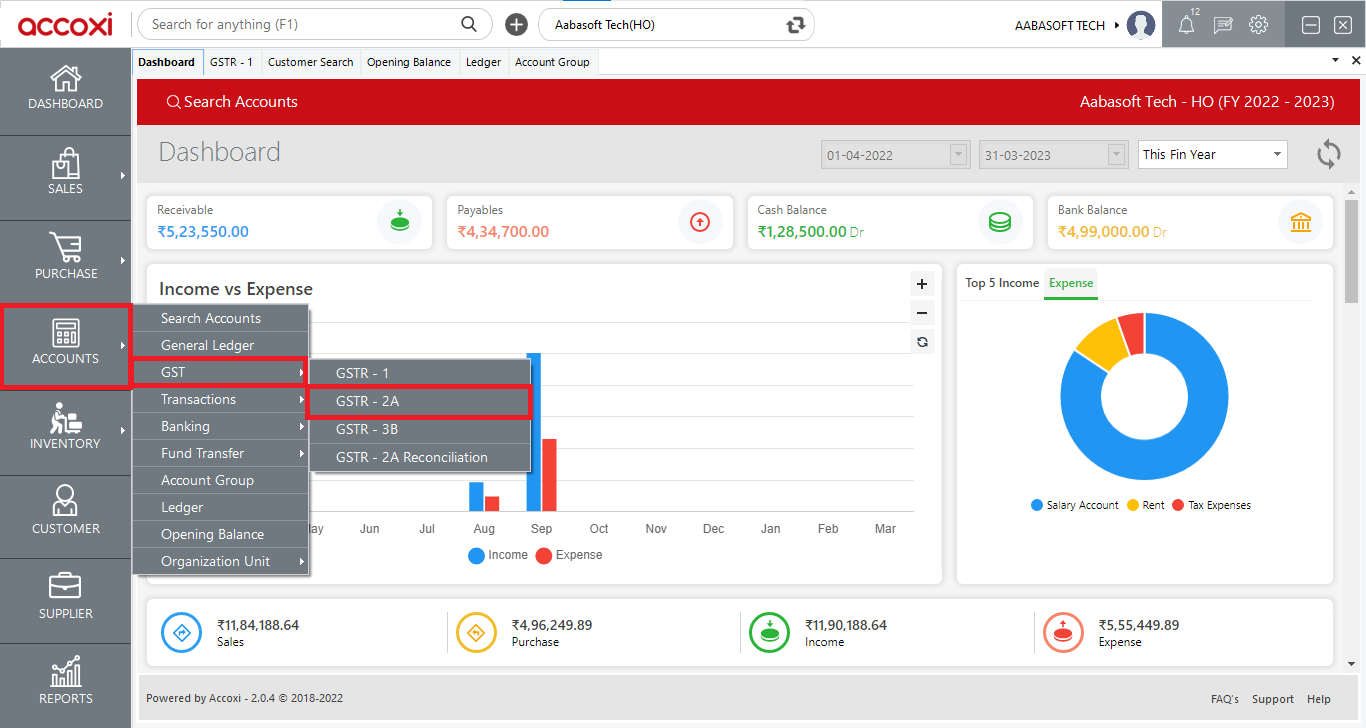Viewport: 1366px width, 728px height.
Task: Click the Bank Balance building icon
Action: pos(1301,222)
